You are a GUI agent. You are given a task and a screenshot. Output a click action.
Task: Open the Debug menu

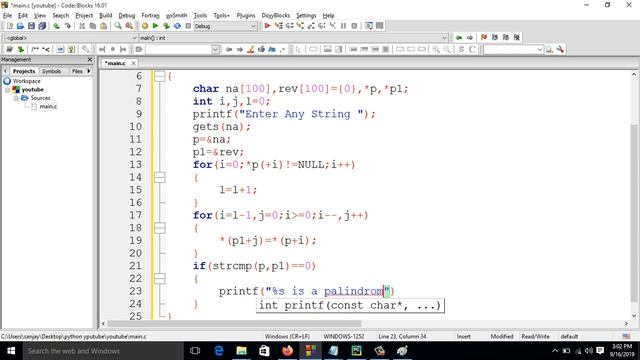[127, 16]
